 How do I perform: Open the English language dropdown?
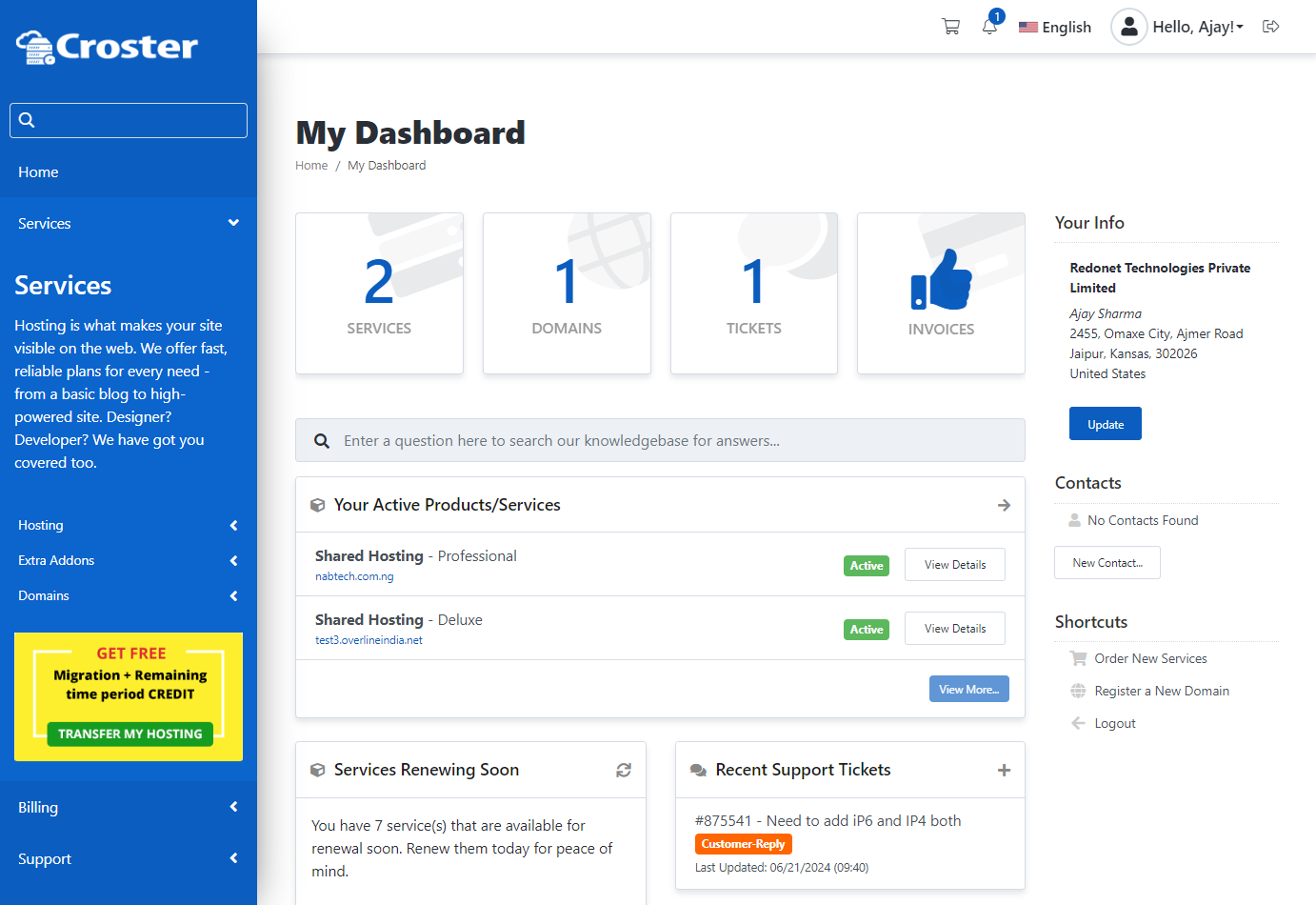[1054, 27]
